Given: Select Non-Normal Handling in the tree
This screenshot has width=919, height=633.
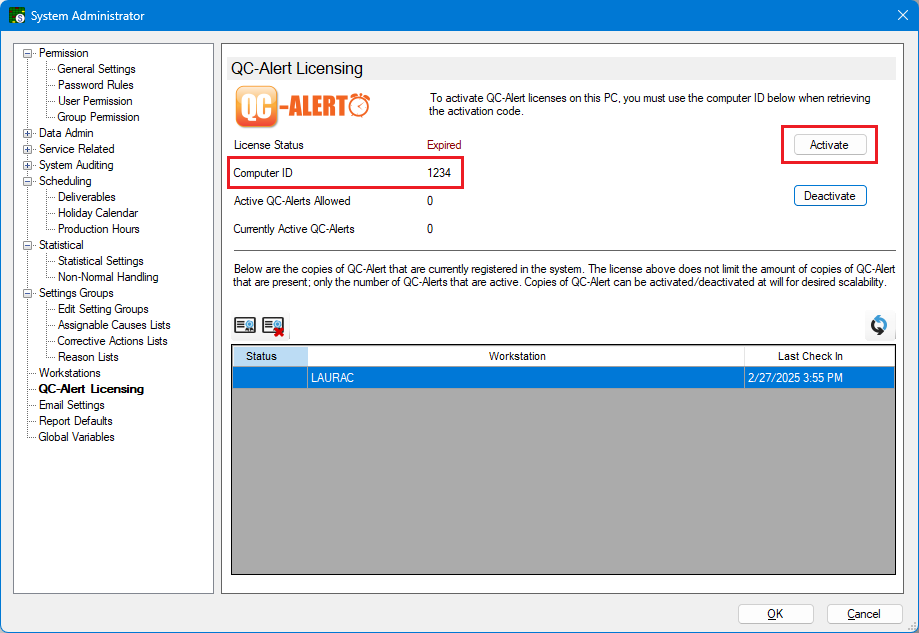Looking at the screenshot, I should [x=108, y=277].
